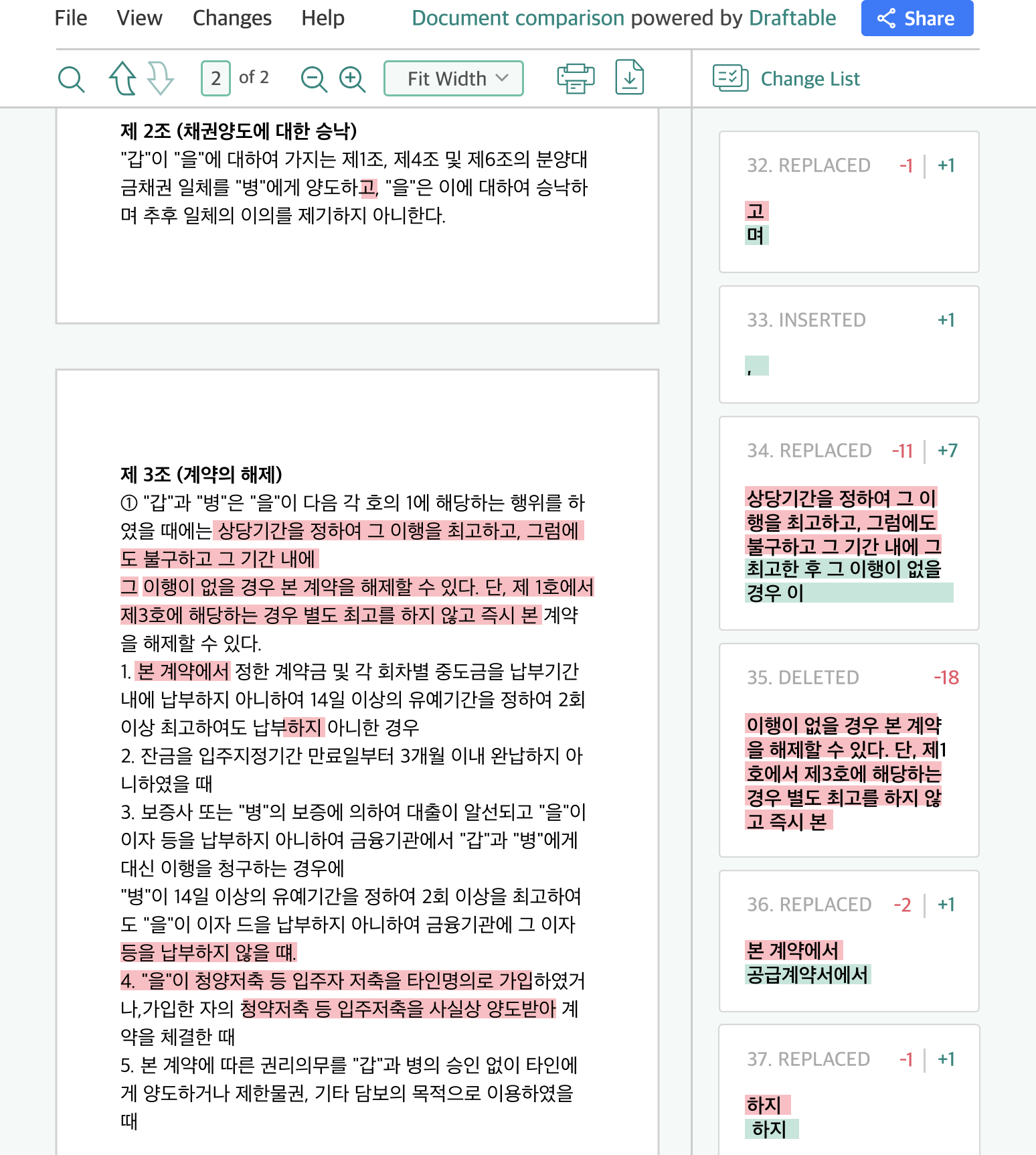Download the comparison file
The height and width of the screenshot is (1155, 1036).
630,78
